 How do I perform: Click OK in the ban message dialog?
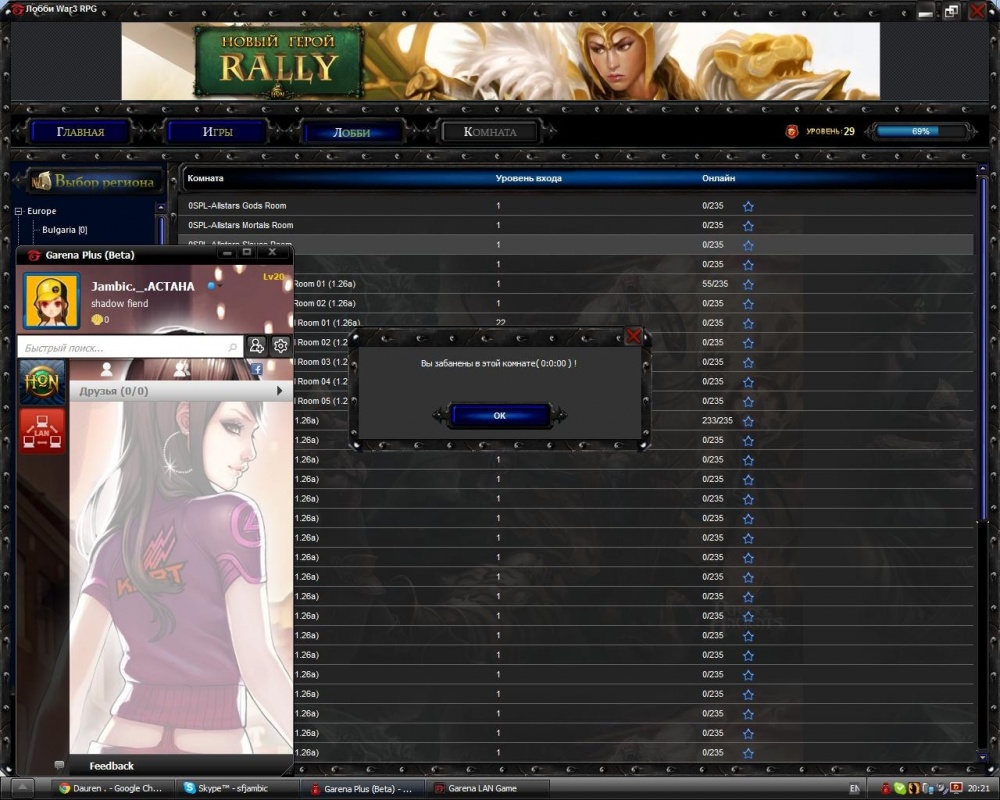tap(499, 415)
